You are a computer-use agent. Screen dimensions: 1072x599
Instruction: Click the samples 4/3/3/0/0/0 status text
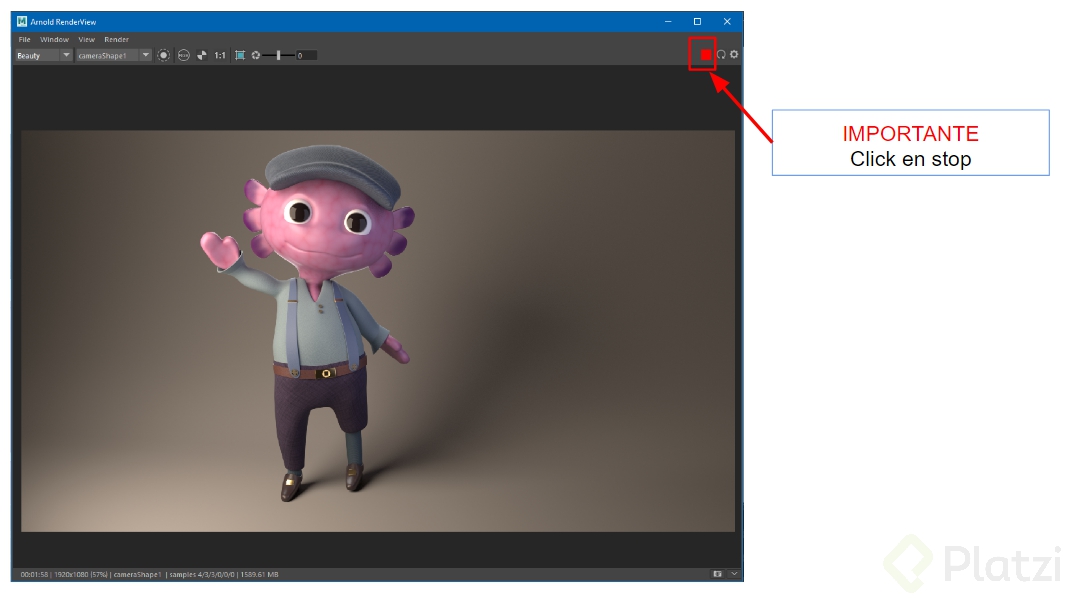tap(202, 574)
